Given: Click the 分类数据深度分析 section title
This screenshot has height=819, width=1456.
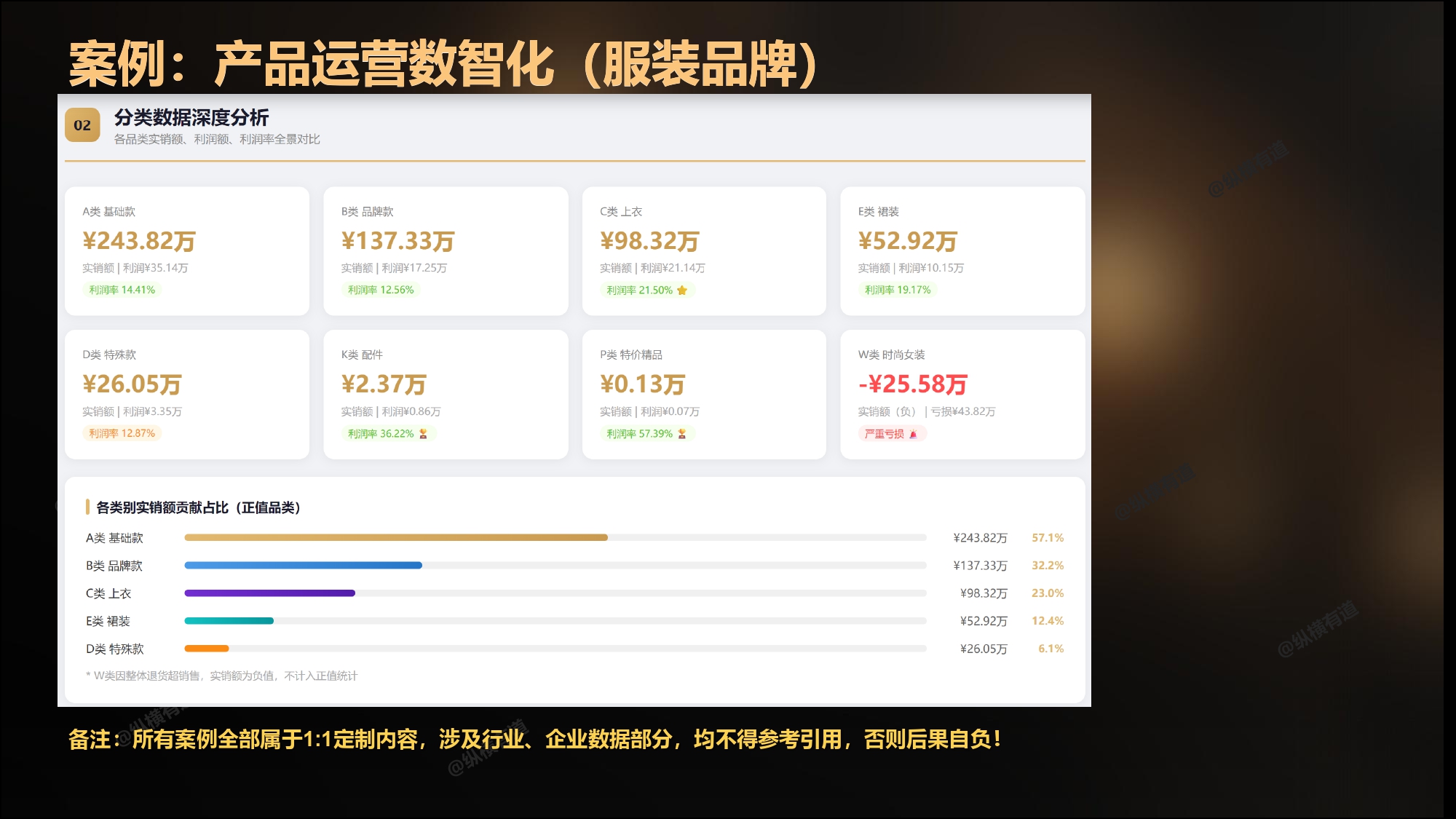Looking at the screenshot, I should (191, 117).
